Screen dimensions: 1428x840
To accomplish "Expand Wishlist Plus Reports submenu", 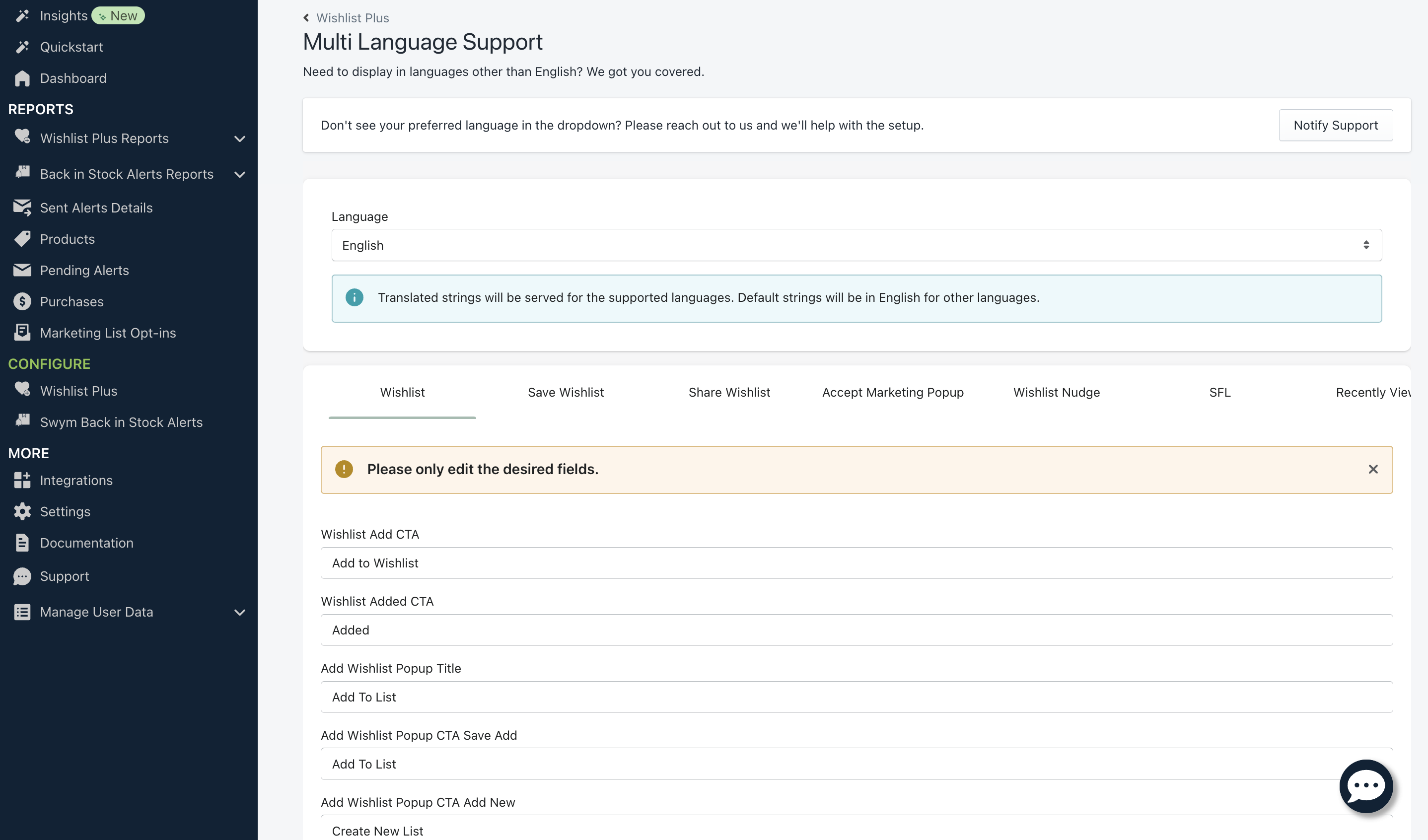I will [x=240, y=139].
